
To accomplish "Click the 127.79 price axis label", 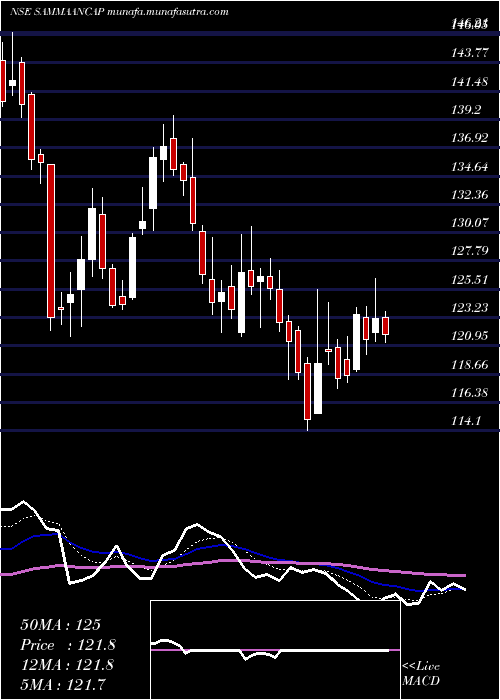I will (x=468, y=251).
